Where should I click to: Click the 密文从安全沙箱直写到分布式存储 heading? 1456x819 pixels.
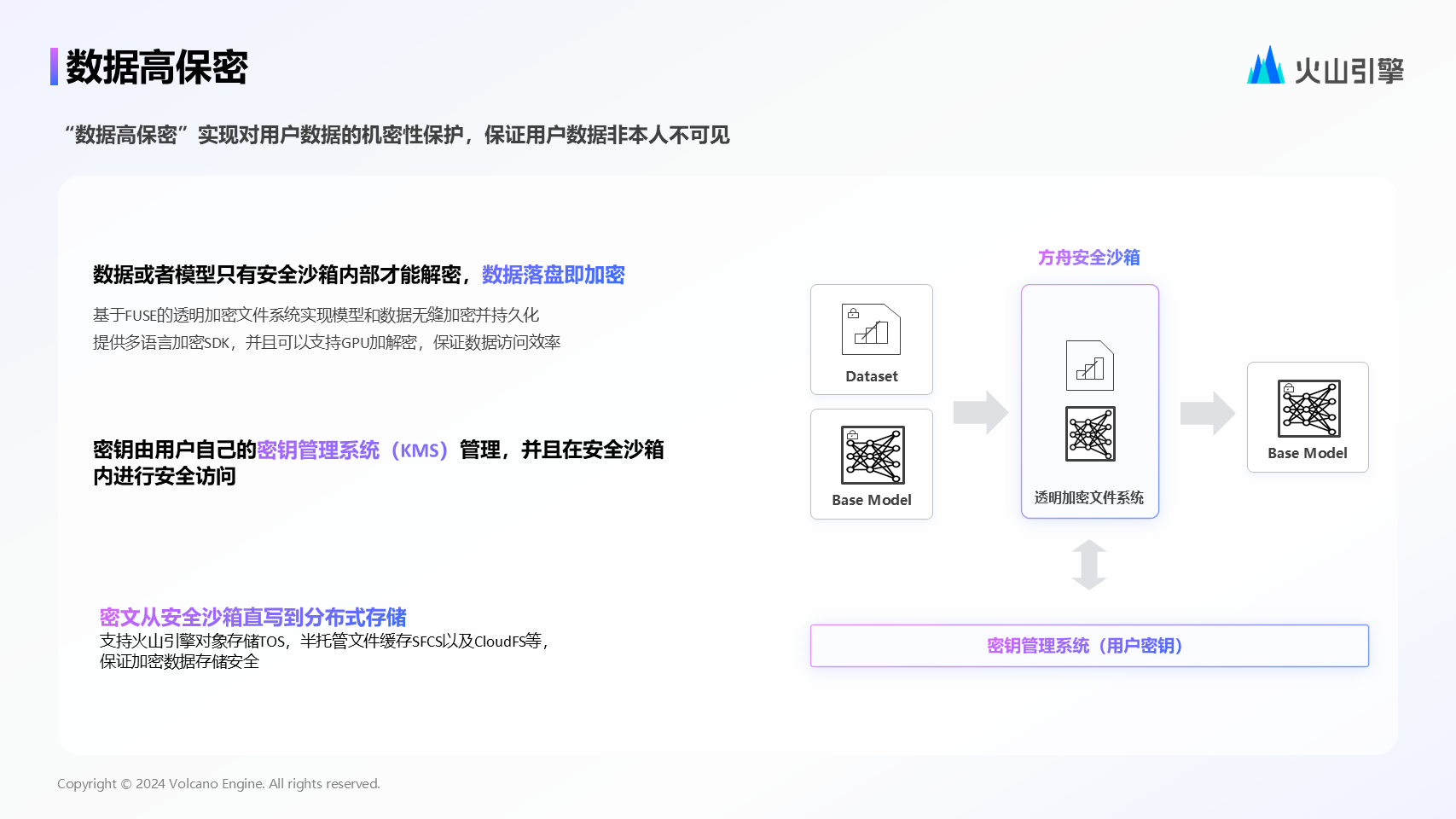click(x=253, y=617)
